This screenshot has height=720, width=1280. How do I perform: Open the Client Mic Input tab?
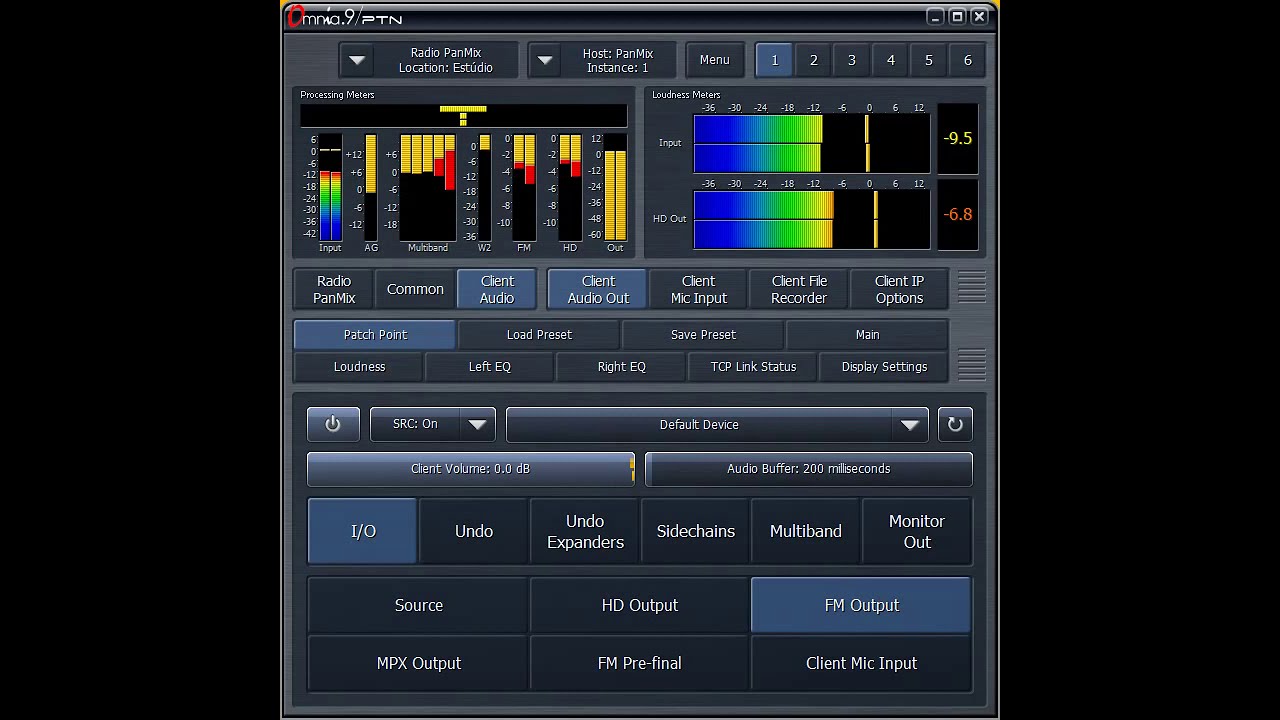point(698,289)
